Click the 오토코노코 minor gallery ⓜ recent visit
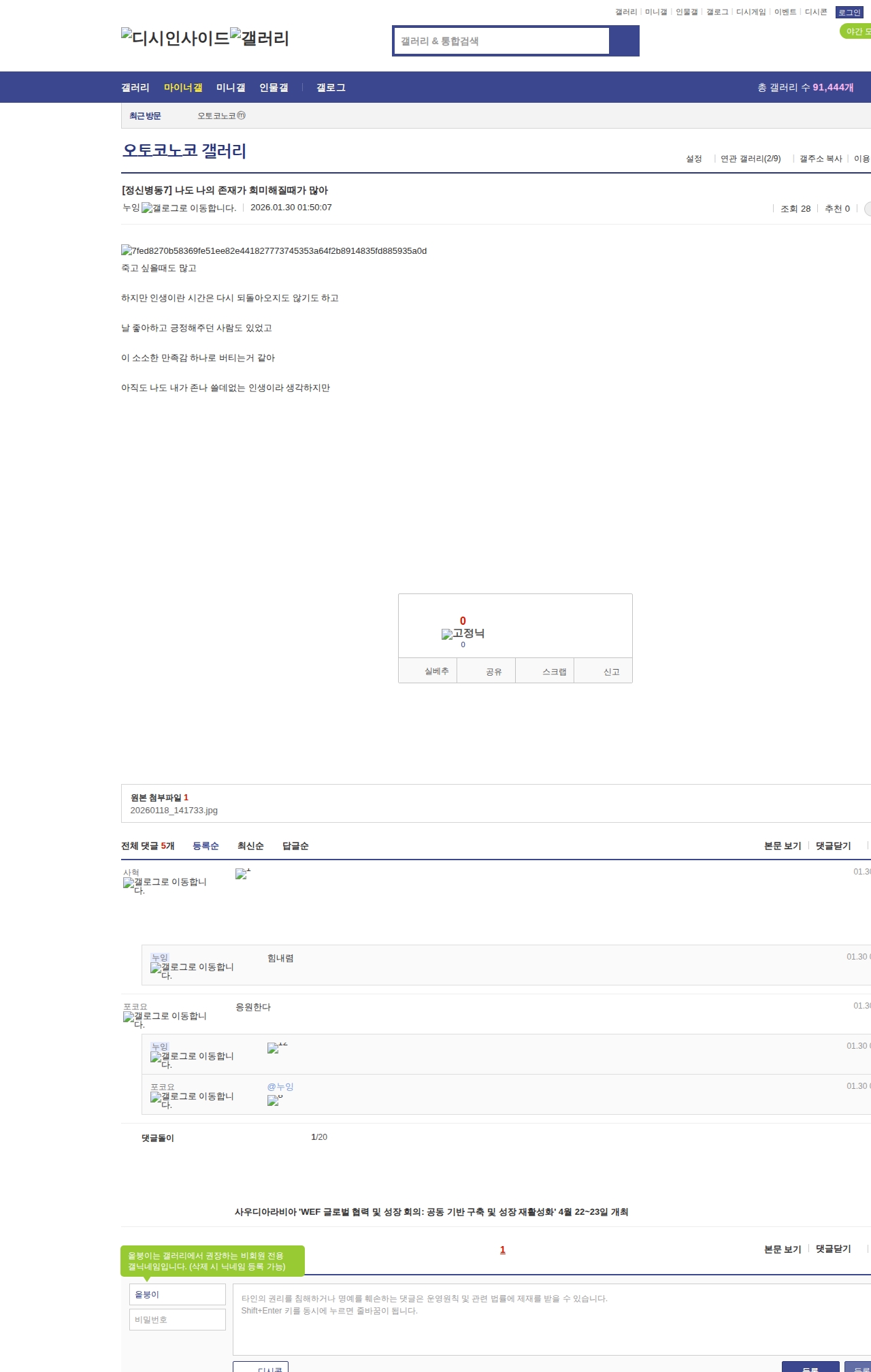The height and width of the screenshot is (1372, 871). (x=221, y=116)
